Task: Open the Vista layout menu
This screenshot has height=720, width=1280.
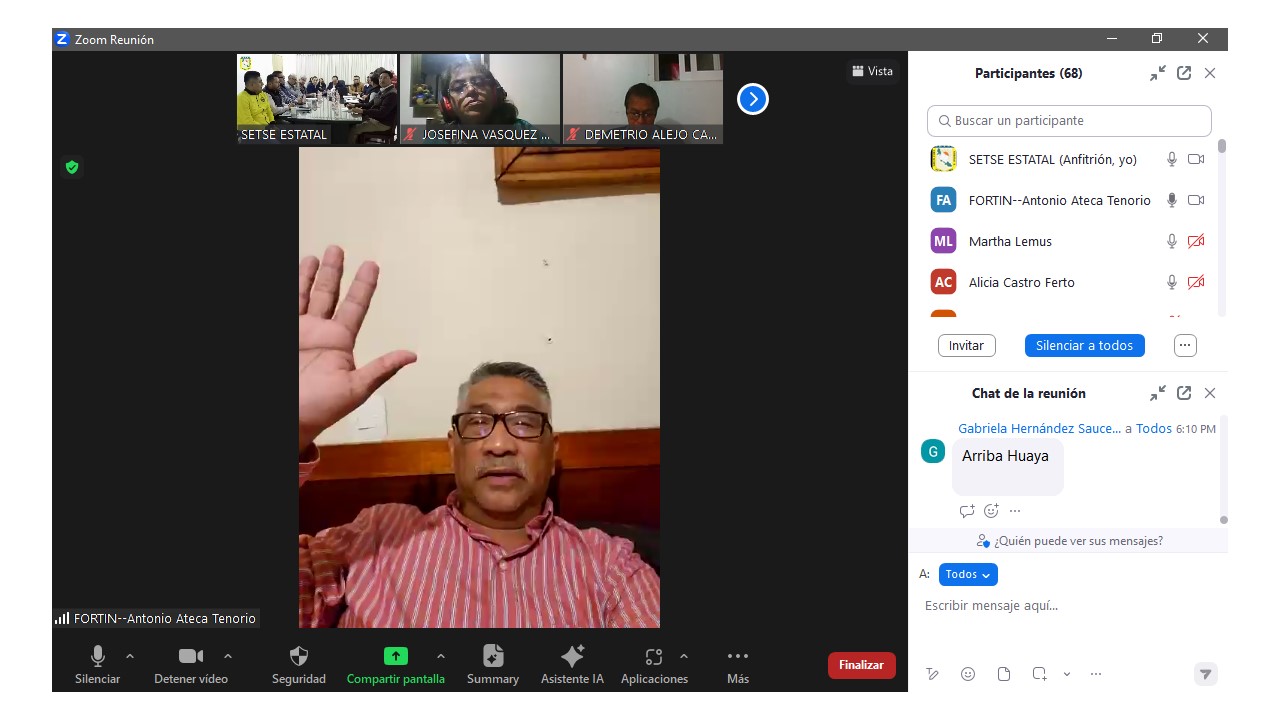Action: pyautogui.click(x=872, y=71)
